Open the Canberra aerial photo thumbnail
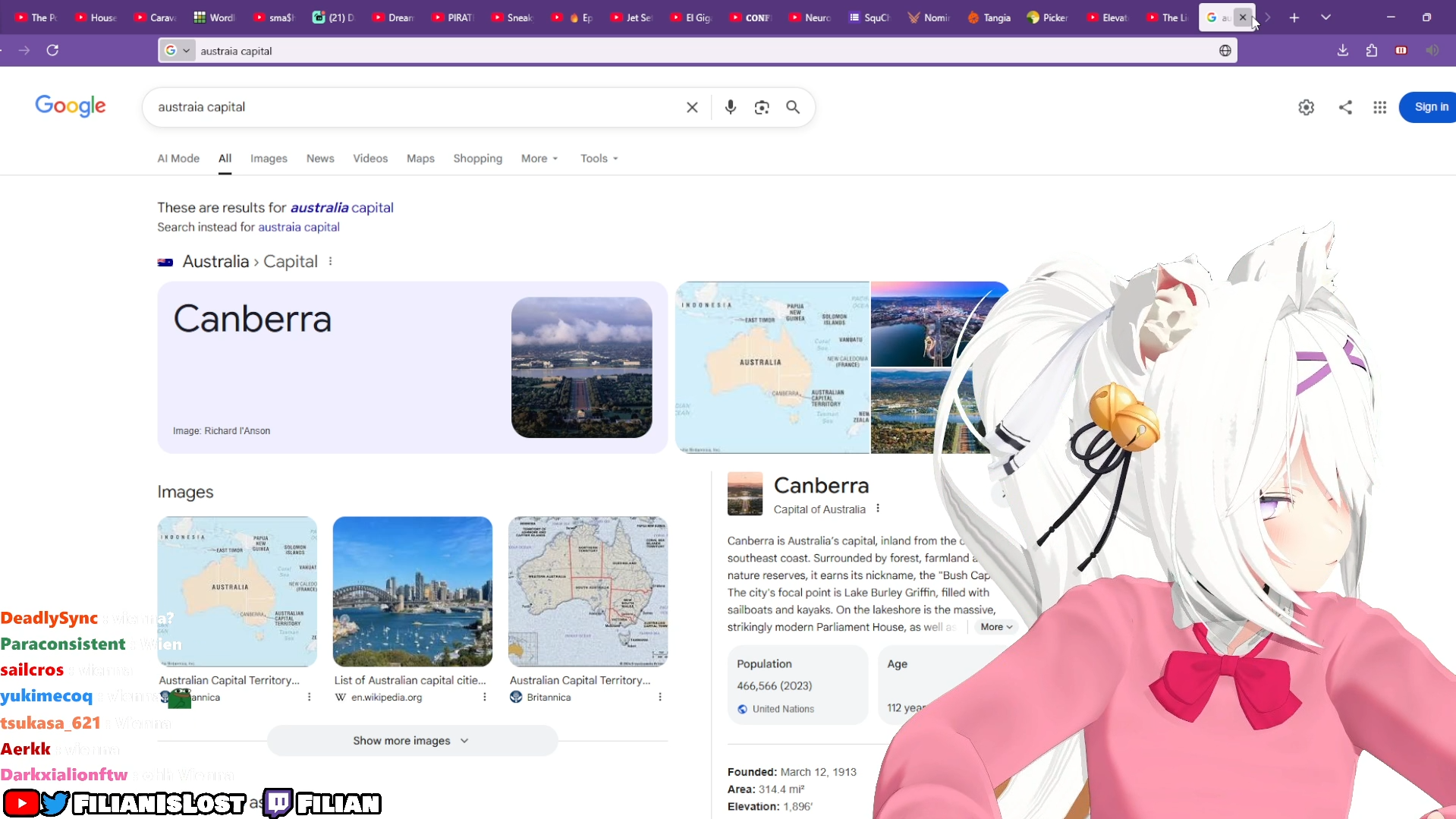 (582, 367)
